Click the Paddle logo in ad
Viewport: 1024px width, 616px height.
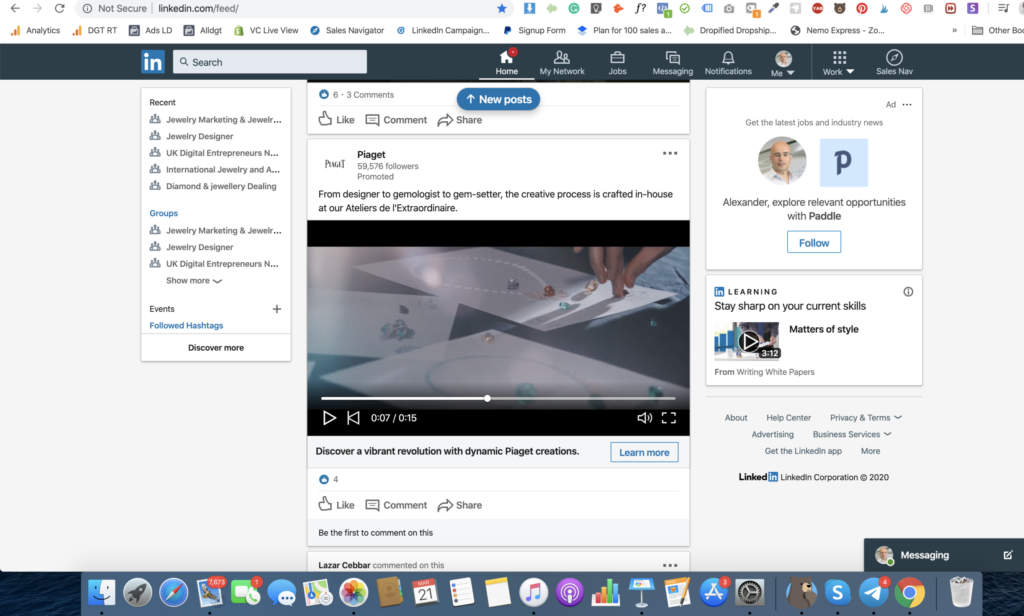[x=843, y=163]
